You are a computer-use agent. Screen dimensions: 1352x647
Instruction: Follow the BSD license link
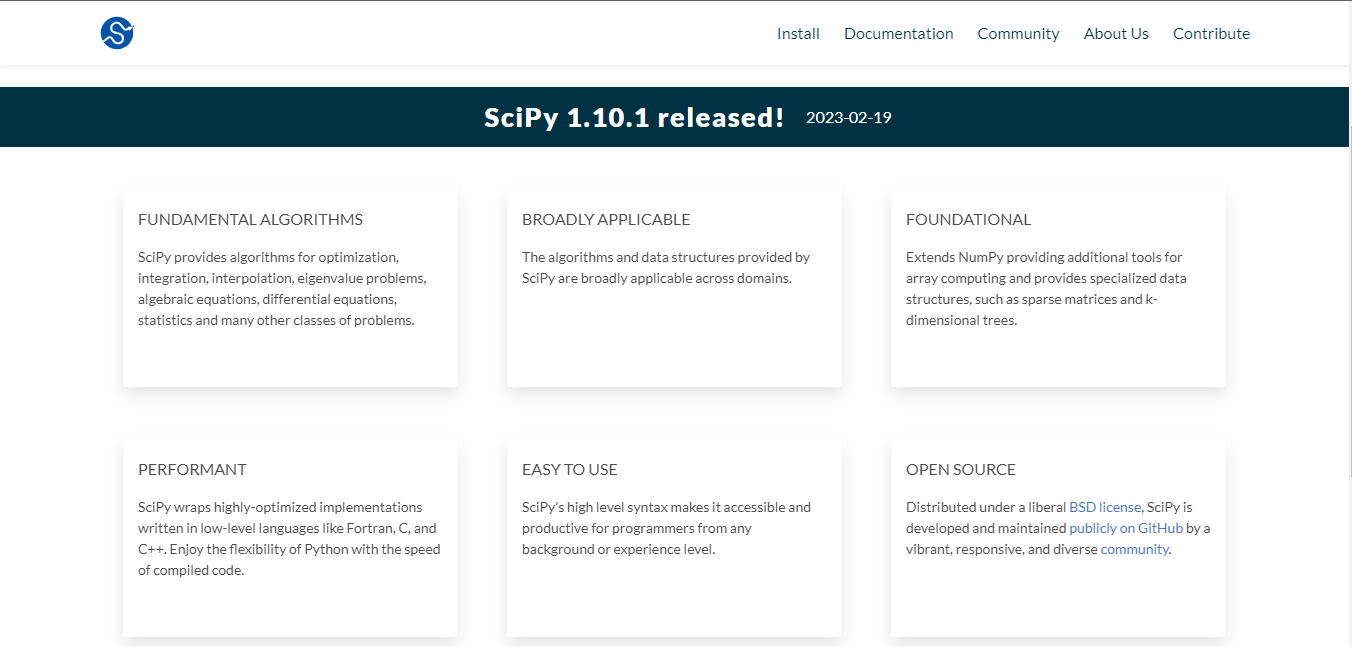tap(1104, 507)
